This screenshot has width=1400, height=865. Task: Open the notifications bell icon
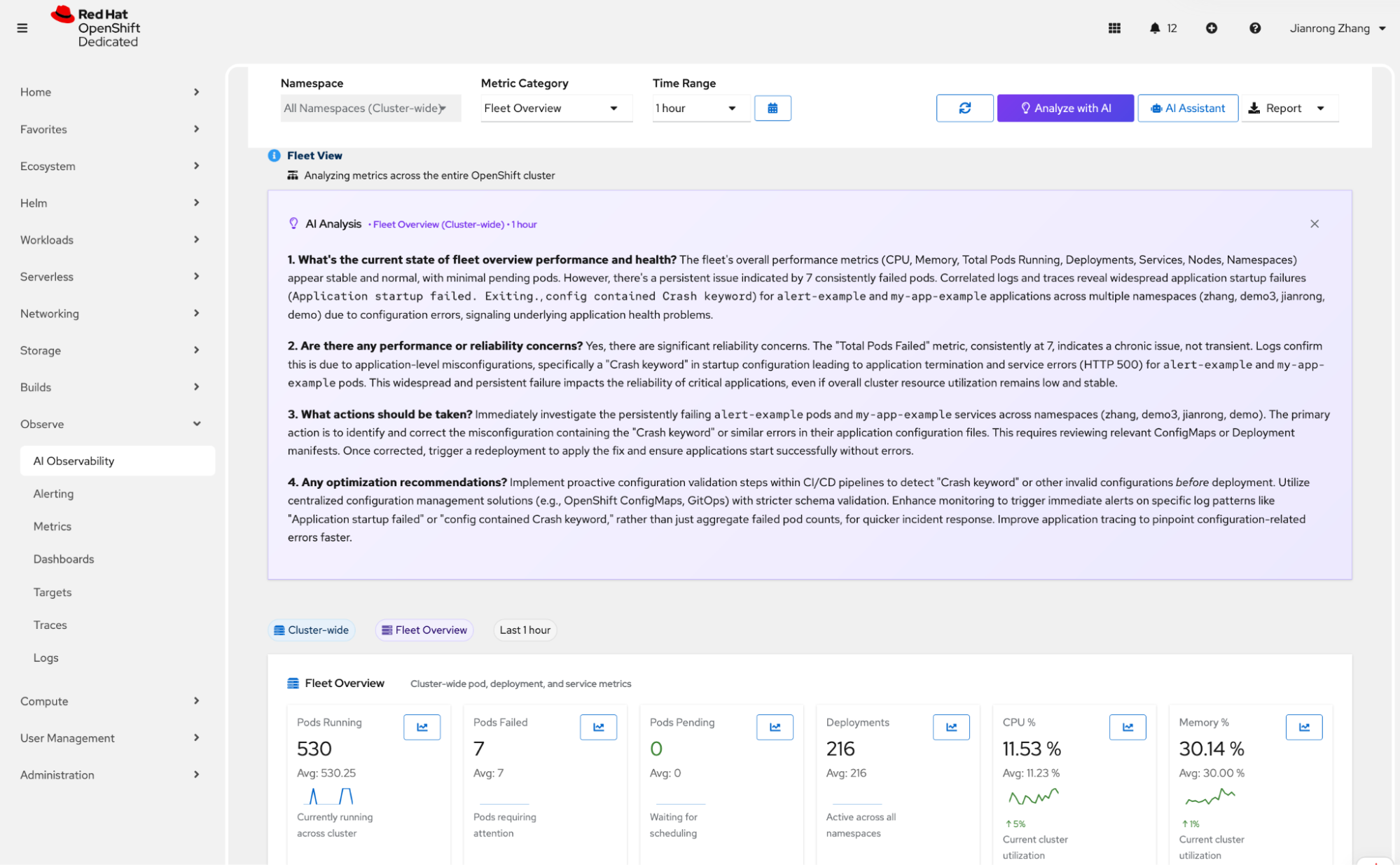[1155, 28]
